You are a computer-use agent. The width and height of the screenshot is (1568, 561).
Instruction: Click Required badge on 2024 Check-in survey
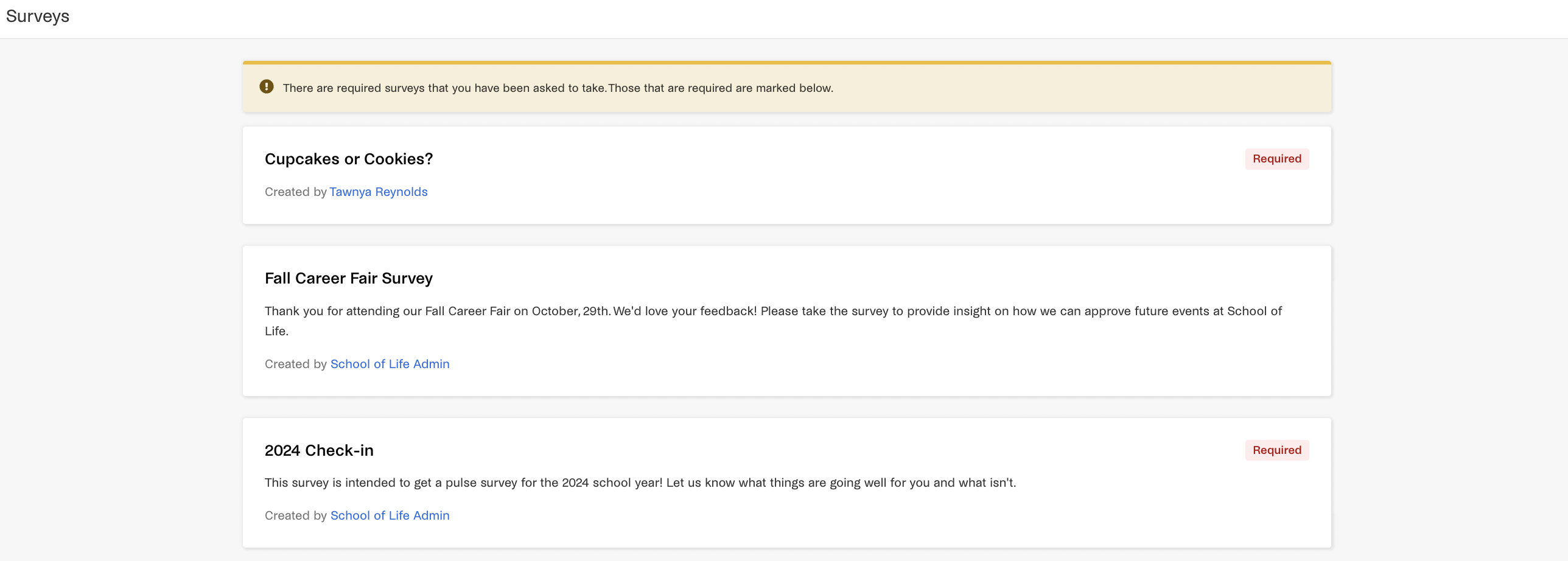1276,450
